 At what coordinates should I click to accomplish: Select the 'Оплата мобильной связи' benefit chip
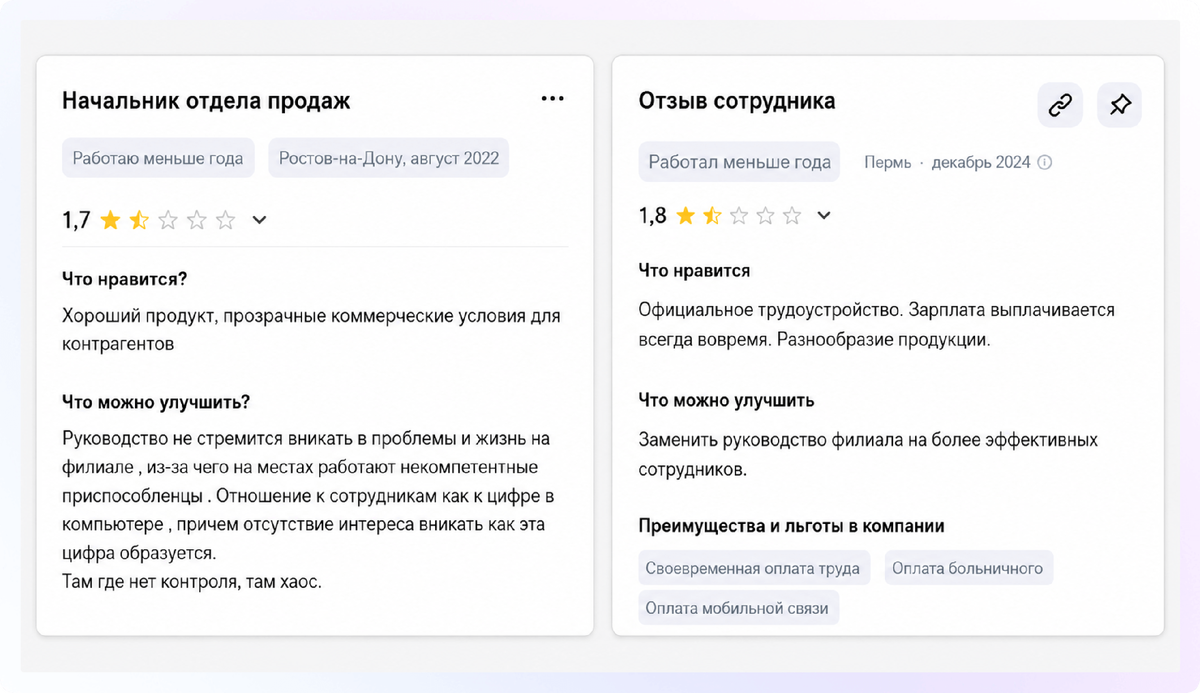[x=738, y=607]
